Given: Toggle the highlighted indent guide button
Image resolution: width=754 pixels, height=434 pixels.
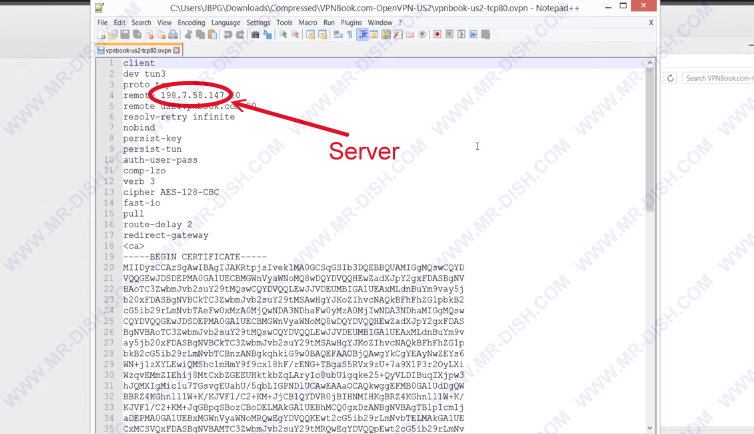Looking at the screenshot, I should 362,35.
